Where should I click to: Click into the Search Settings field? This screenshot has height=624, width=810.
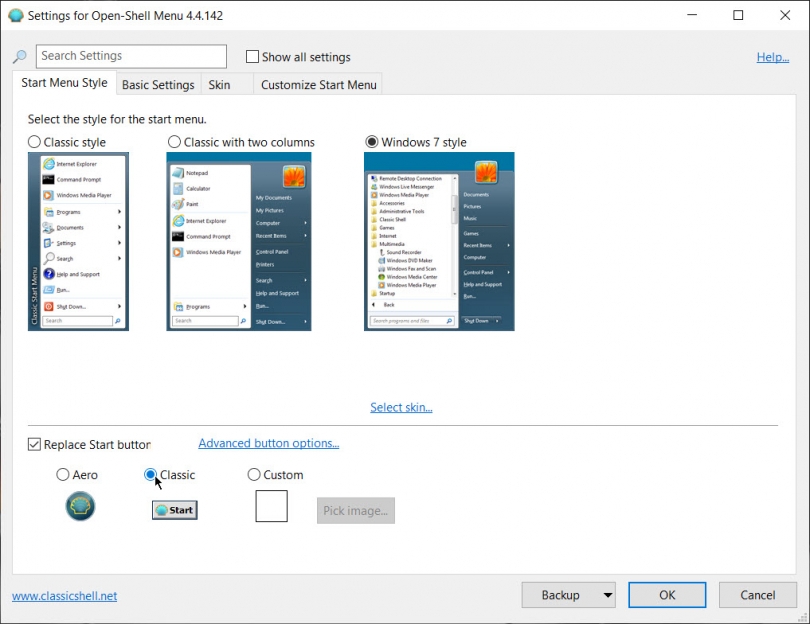tap(131, 57)
